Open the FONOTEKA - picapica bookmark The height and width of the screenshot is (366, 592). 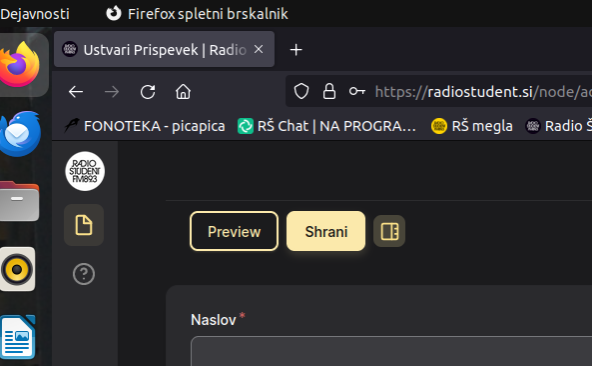[x=145, y=126]
